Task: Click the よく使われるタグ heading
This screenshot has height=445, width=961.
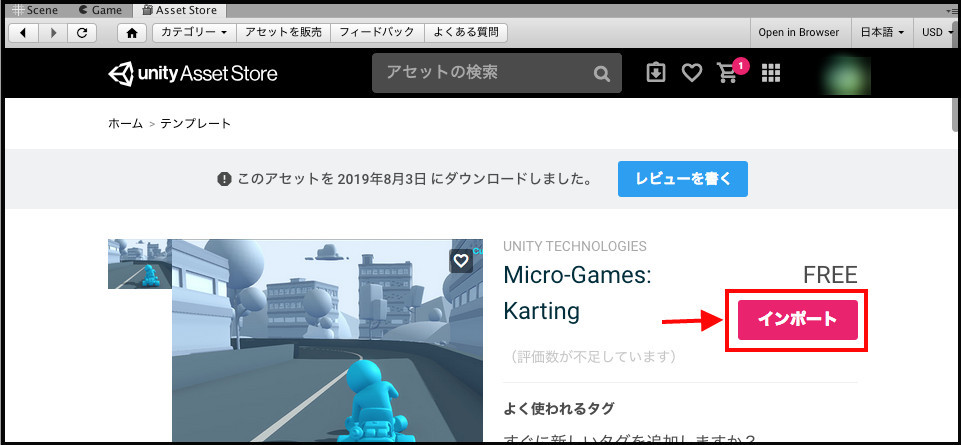Action: (x=558, y=408)
